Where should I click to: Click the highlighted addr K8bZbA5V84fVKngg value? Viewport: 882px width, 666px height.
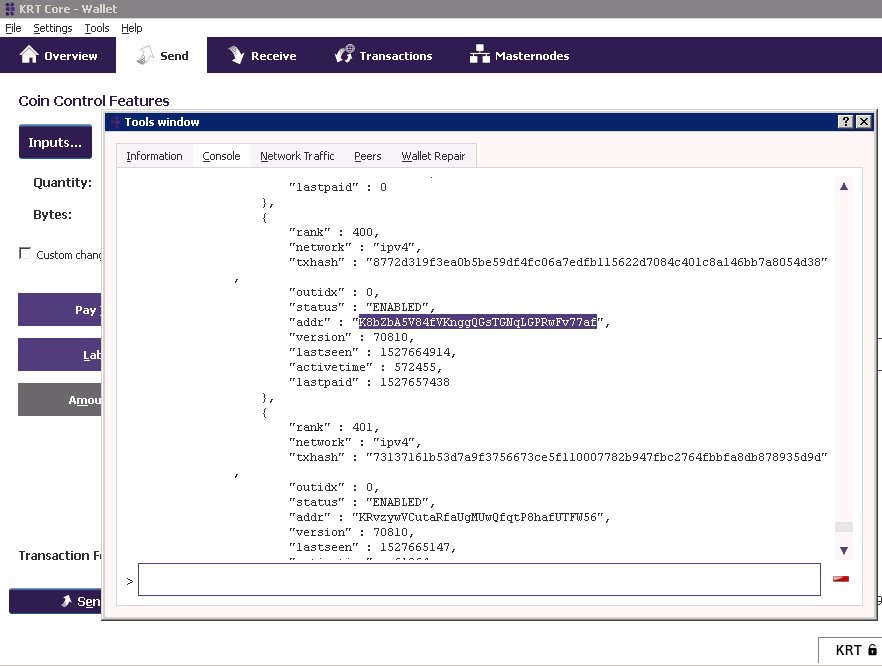tap(478, 322)
